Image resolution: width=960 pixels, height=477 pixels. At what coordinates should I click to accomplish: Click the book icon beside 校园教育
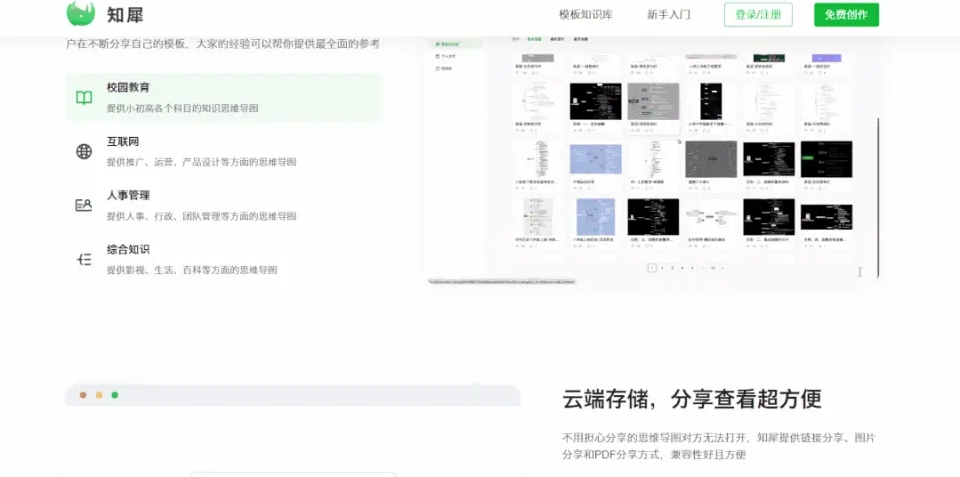(84, 98)
